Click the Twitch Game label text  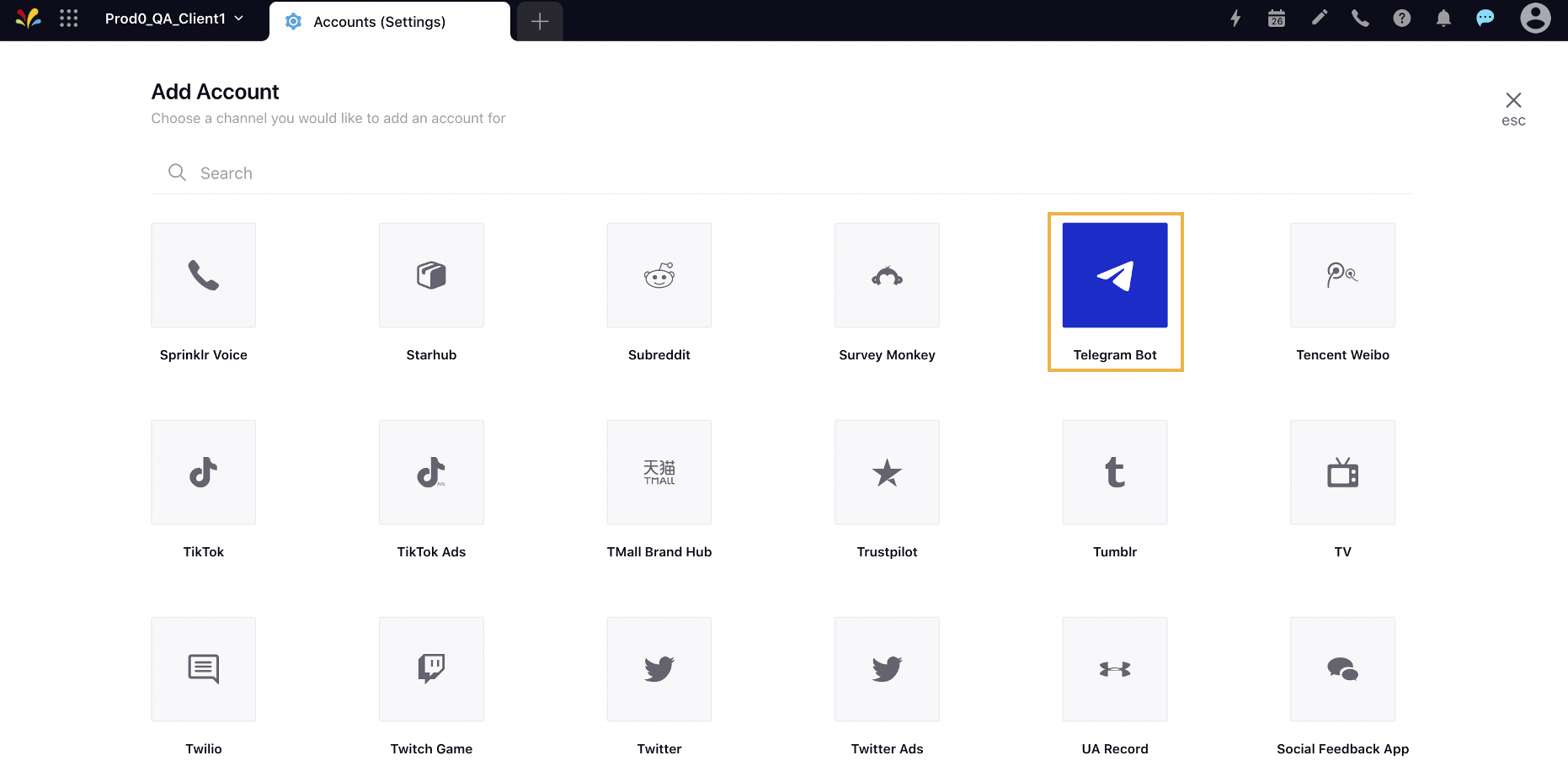(431, 749)
